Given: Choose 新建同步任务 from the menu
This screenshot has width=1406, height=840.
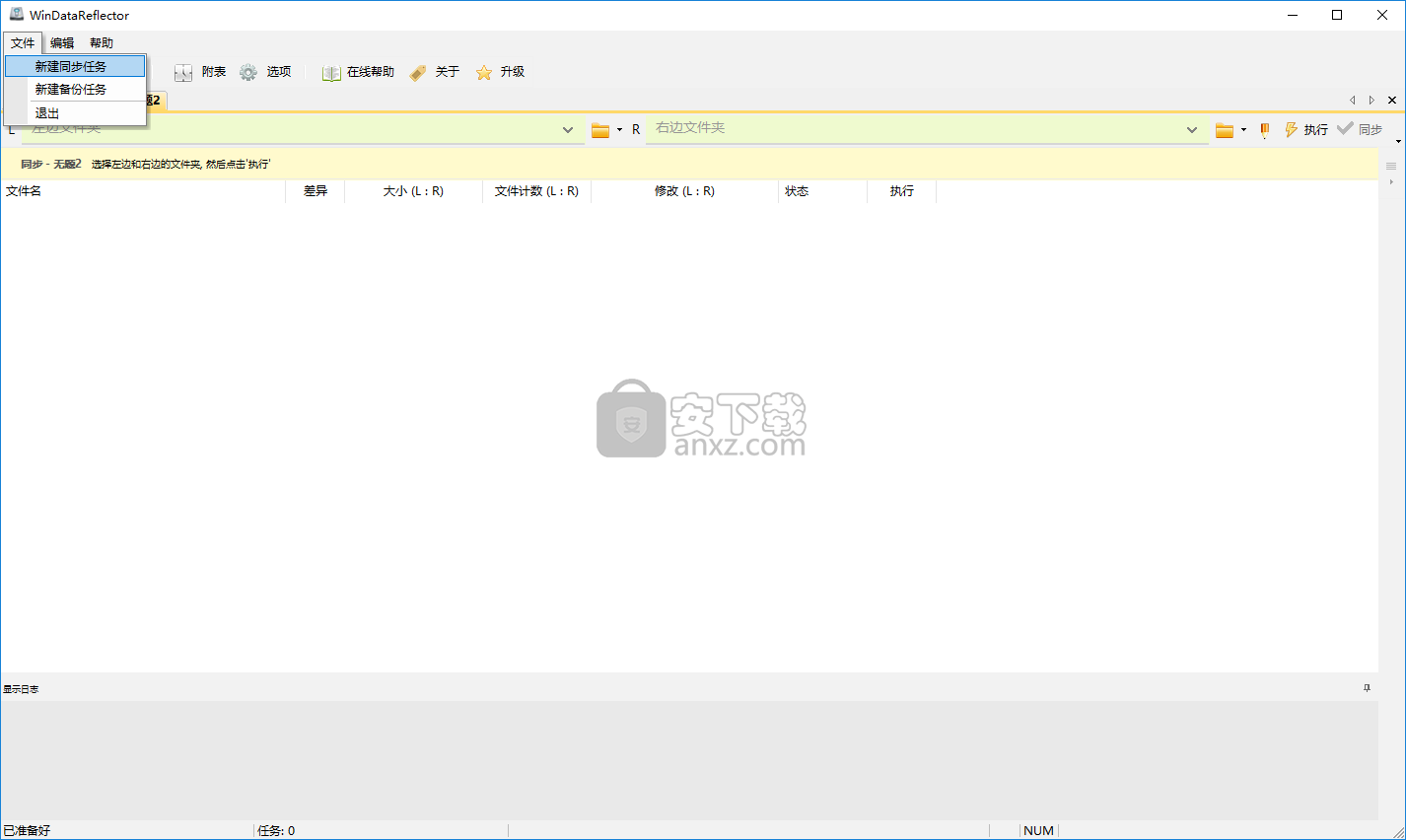Looking at the screenshot, I should 75,66.
